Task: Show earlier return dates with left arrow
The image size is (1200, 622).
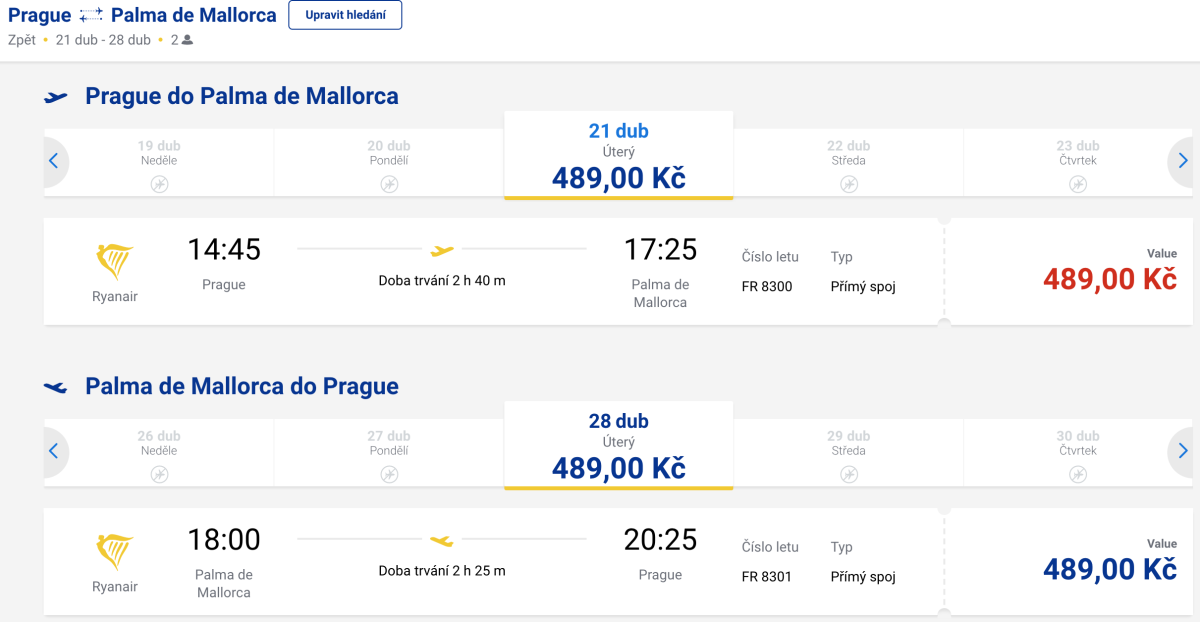Action: (54, 450)
